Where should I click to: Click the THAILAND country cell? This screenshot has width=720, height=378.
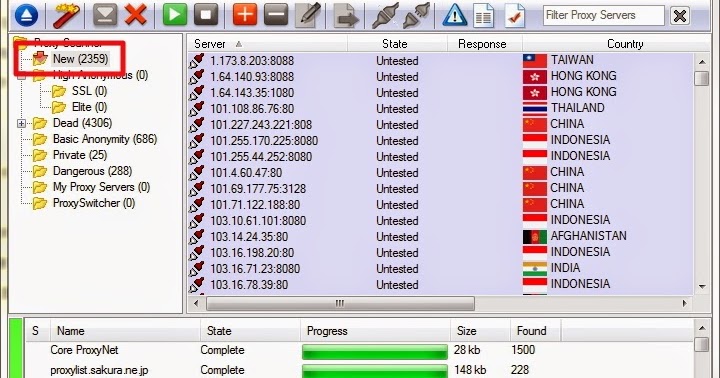[577, 108]
